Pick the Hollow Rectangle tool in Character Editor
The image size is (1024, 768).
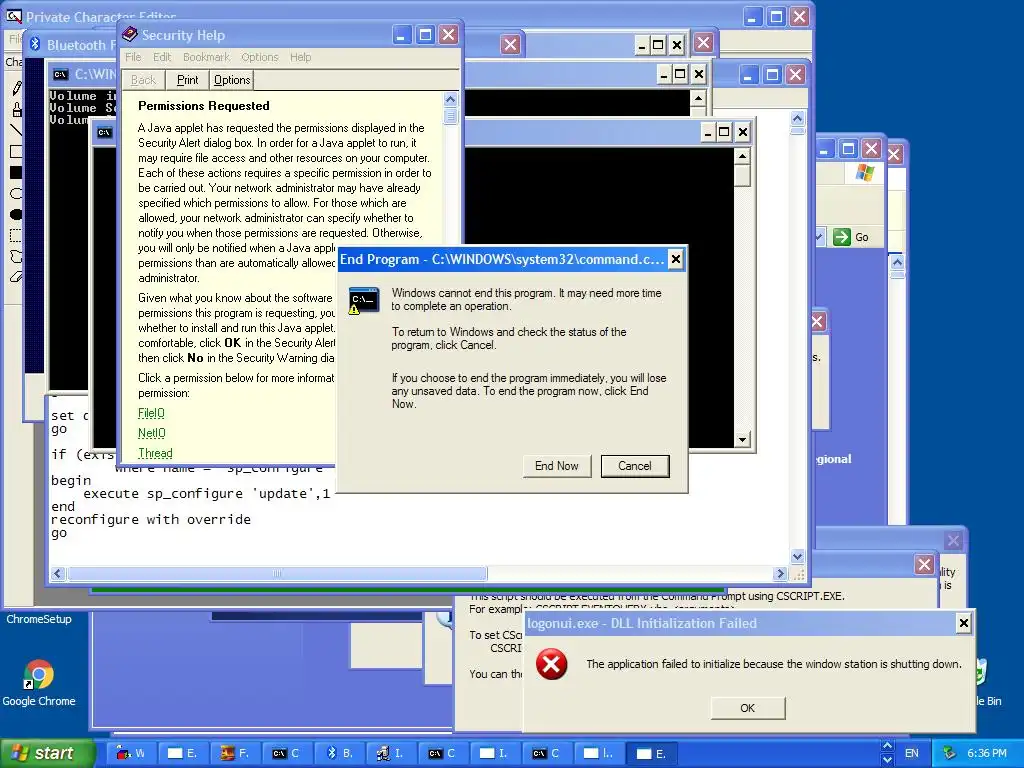click(16, 152)
